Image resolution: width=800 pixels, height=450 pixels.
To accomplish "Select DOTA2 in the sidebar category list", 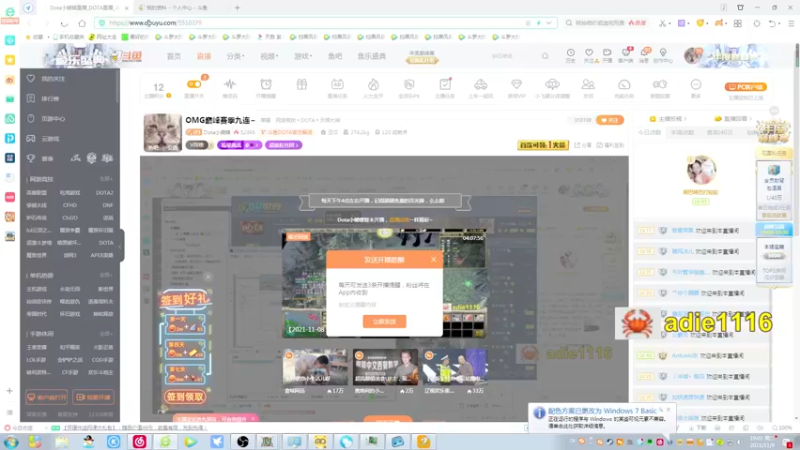I will pyautogui.click(x=105, y=193).
